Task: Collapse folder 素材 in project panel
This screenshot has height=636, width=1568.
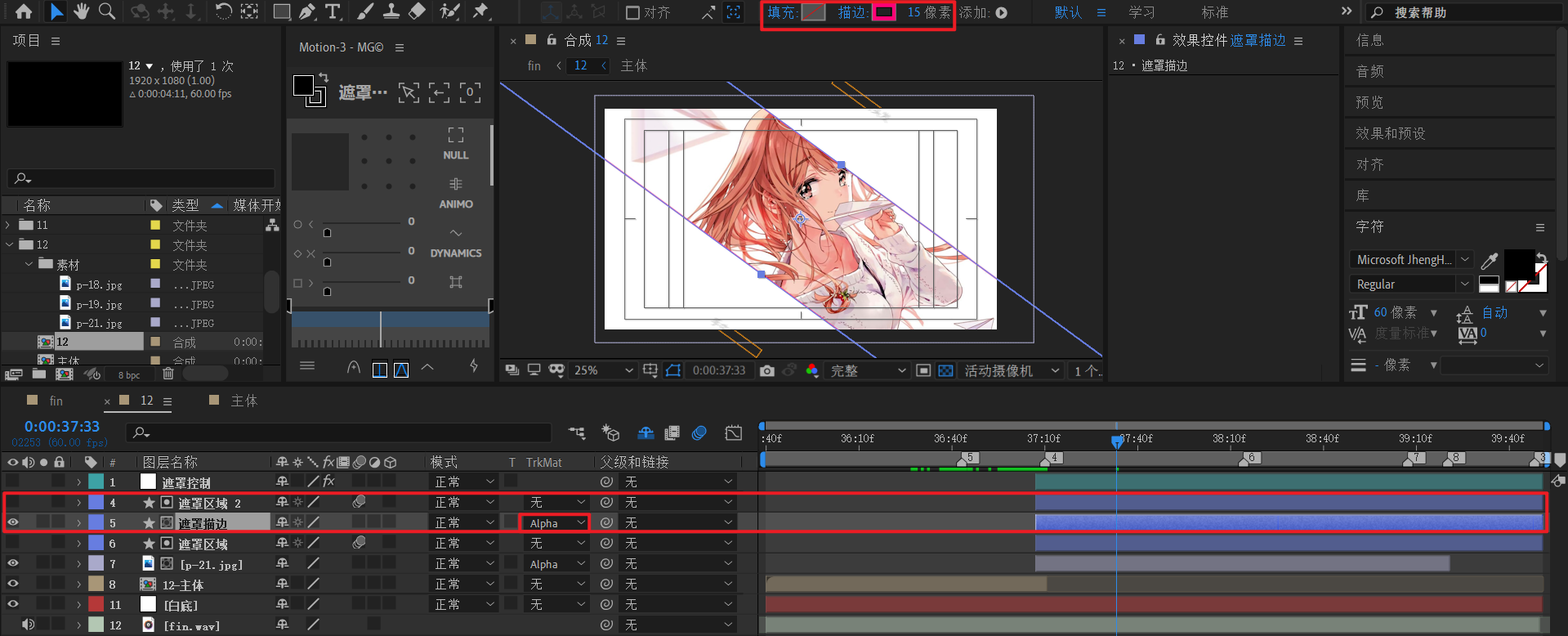Action: click(x=29, y=264)
